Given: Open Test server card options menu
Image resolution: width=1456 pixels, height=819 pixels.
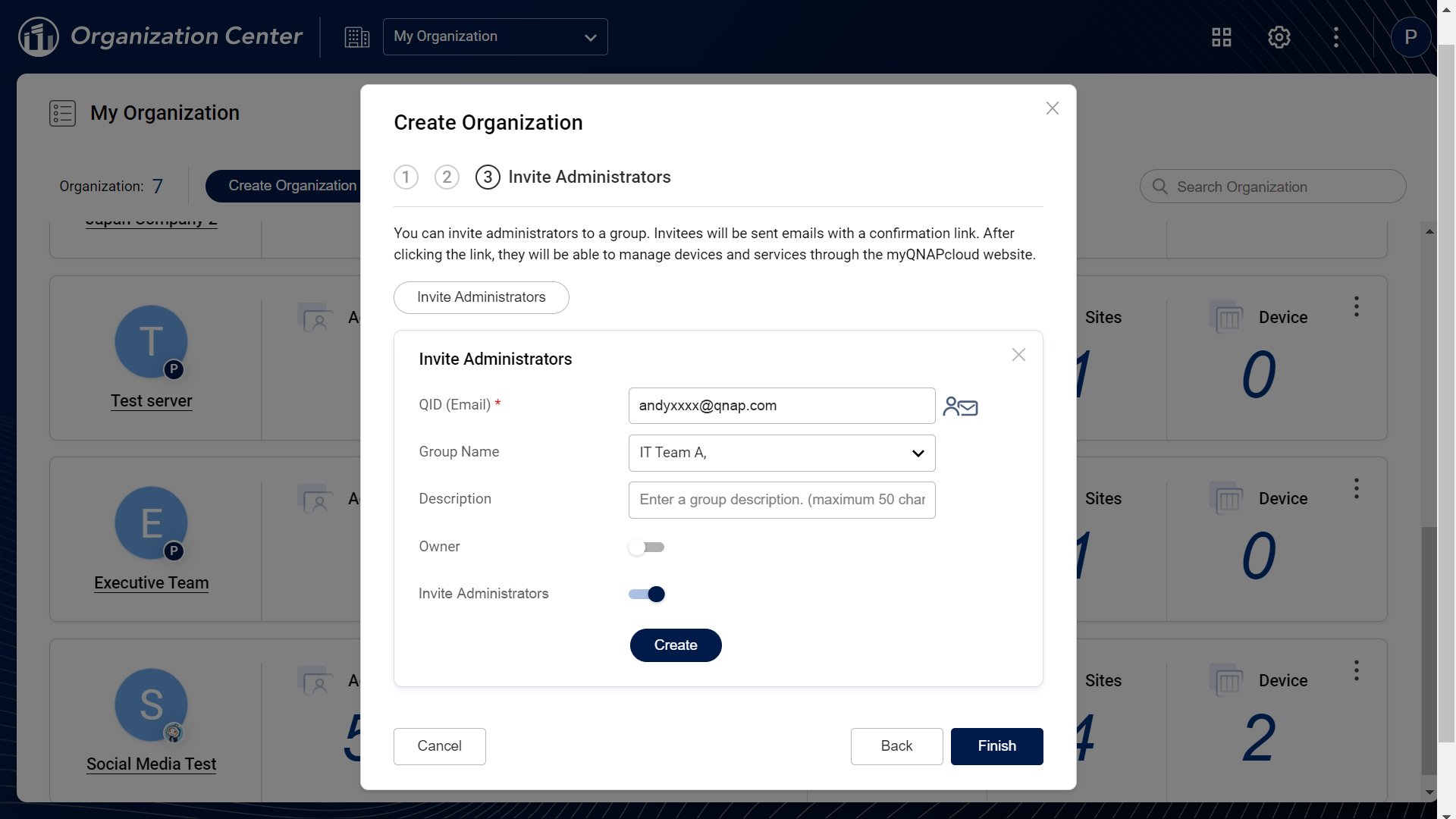Looking at the screenshot, I should tap(1356, 306).
